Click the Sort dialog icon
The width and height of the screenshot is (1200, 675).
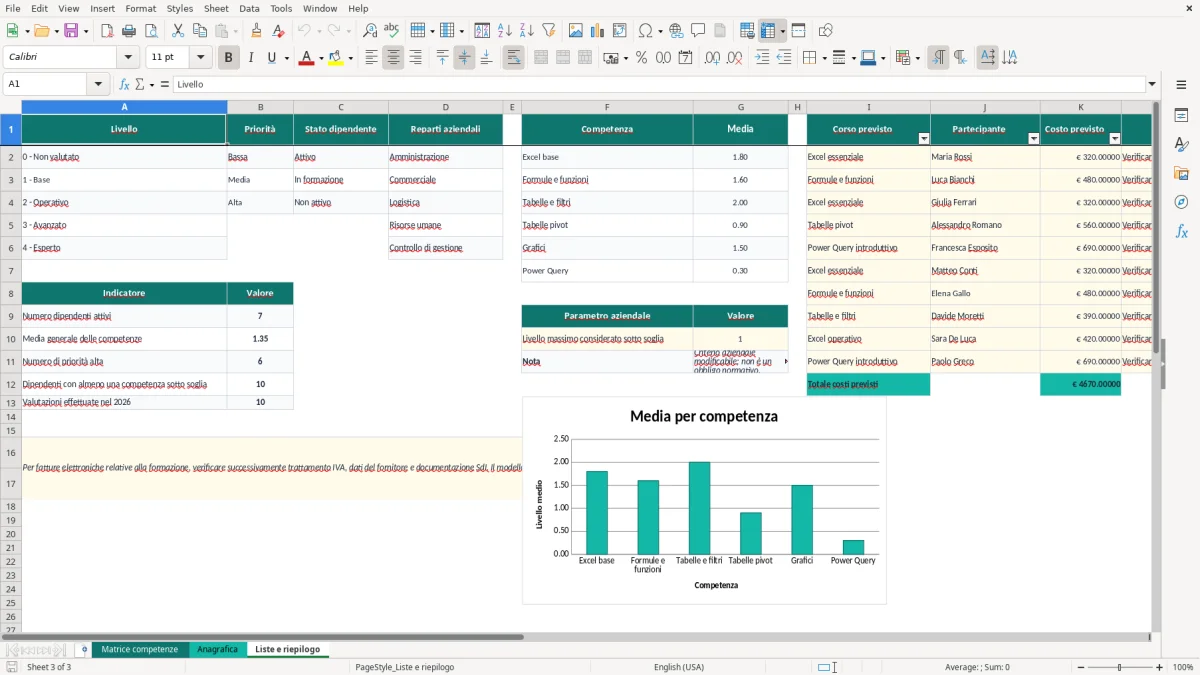point(482,31)
